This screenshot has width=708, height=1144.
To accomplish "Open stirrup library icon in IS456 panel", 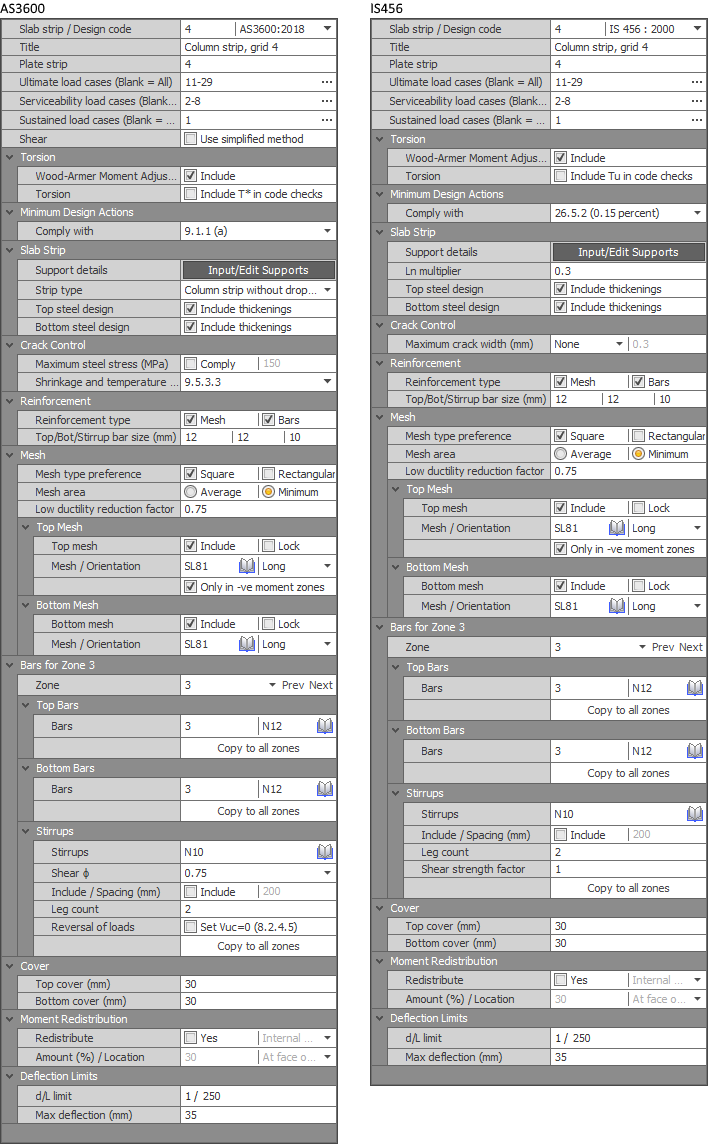I will (x=695, y=813).
